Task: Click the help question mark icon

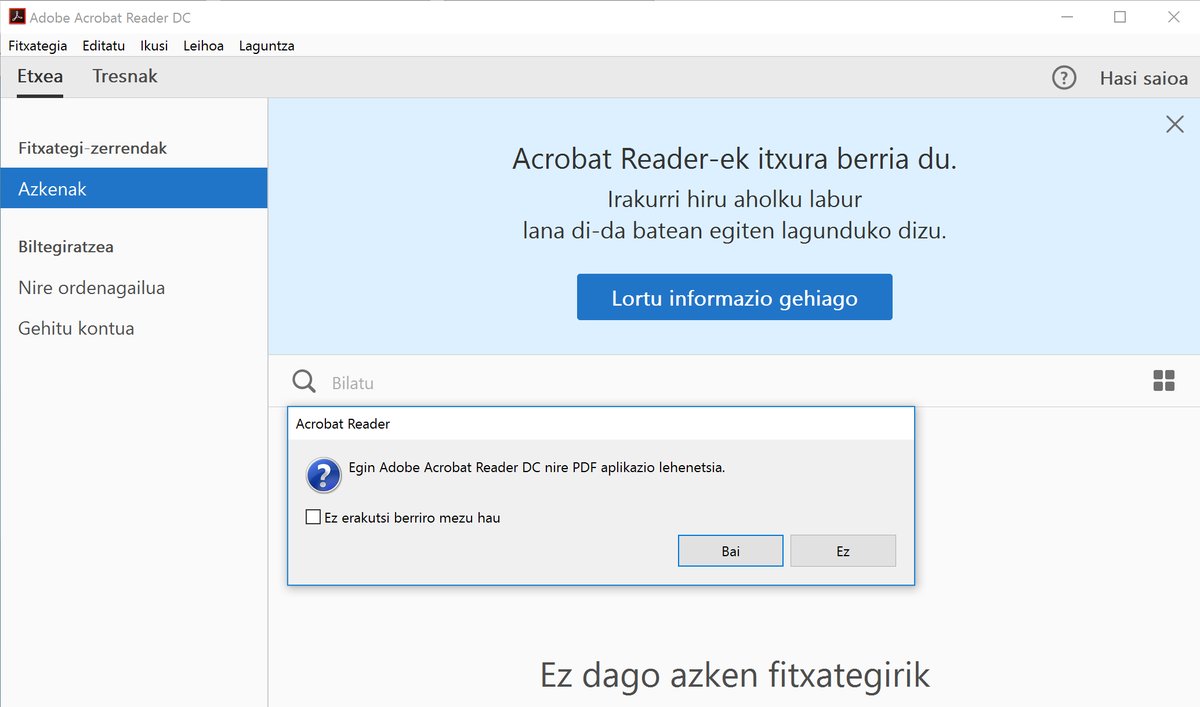Action: pos(1064,77)
